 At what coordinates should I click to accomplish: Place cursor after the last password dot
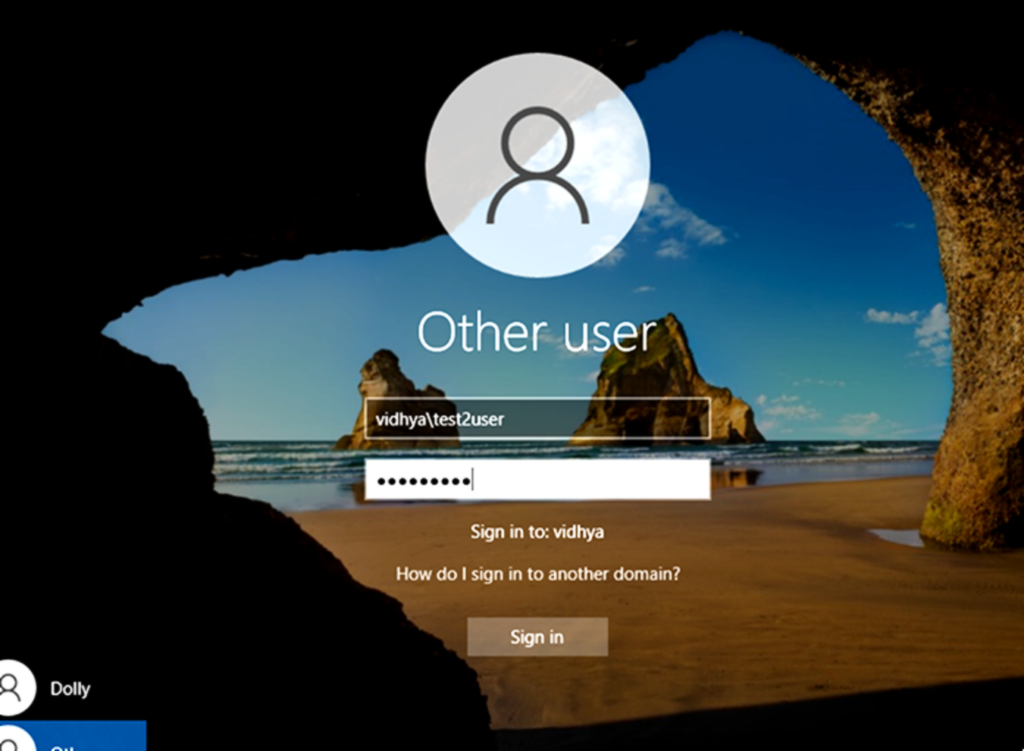[x=472, y=480]
